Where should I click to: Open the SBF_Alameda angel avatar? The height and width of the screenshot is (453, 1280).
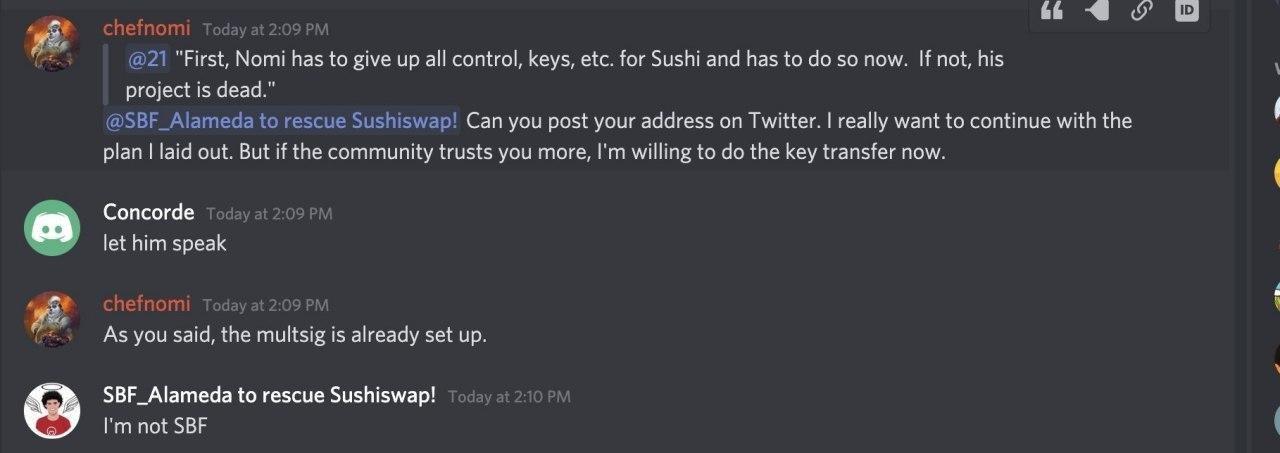coord(52,410)
